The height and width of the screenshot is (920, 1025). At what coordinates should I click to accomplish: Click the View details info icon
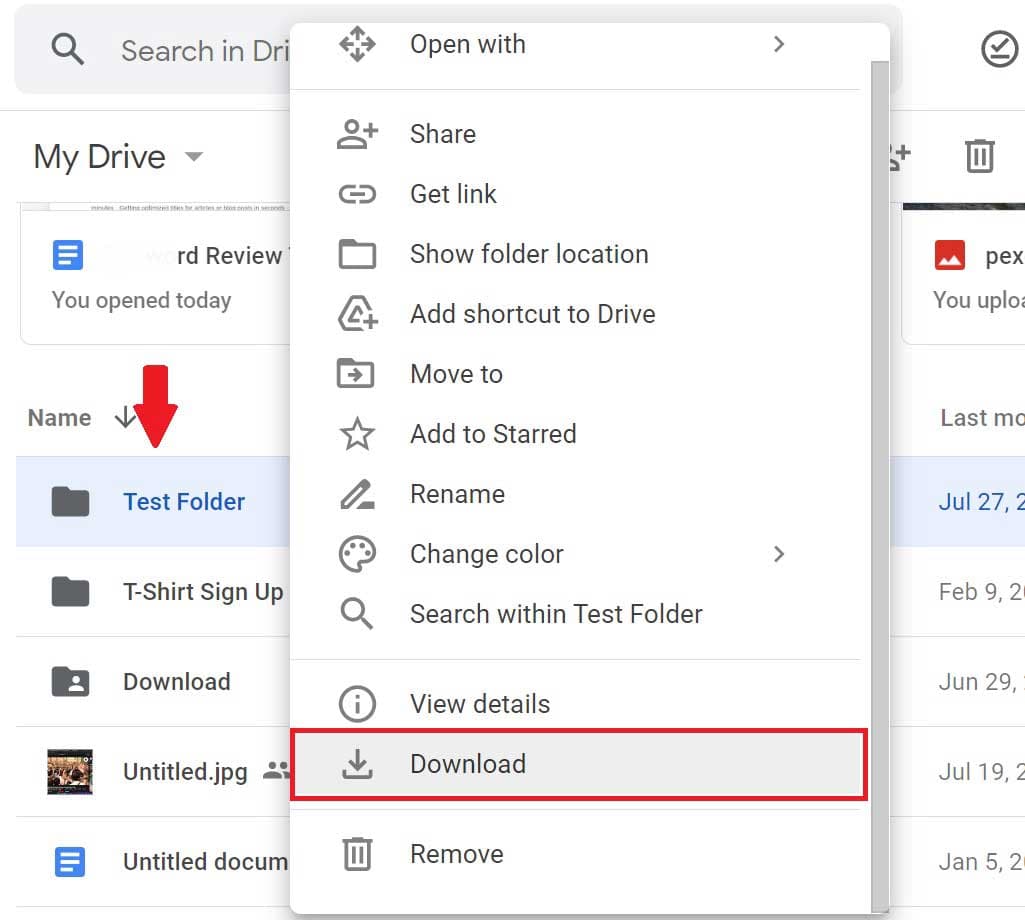(x=357, y=703)
